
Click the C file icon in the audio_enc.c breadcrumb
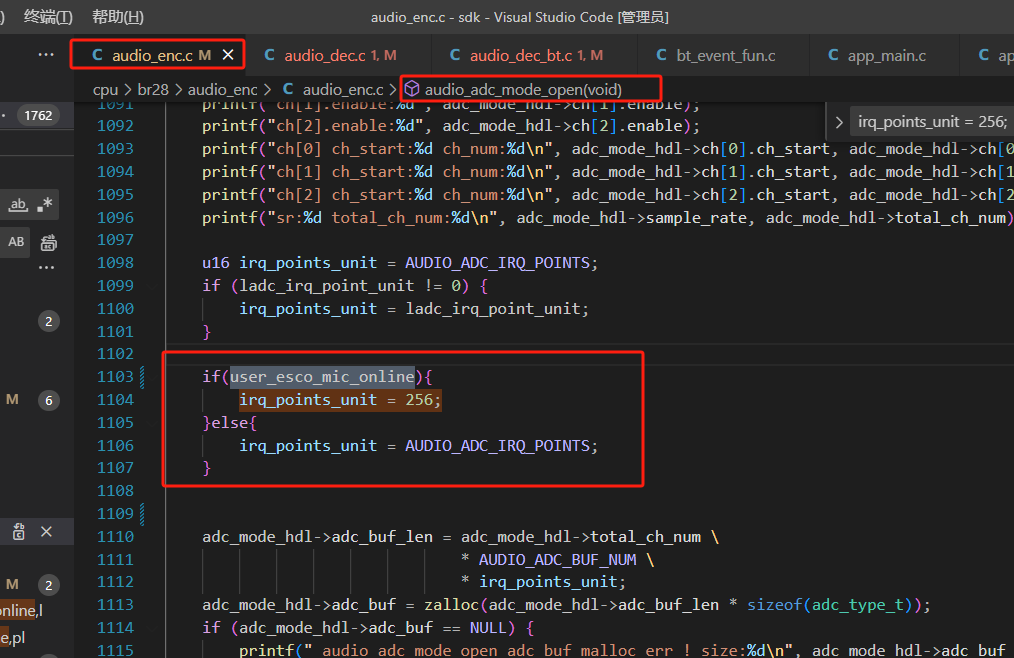click(288, 89)
